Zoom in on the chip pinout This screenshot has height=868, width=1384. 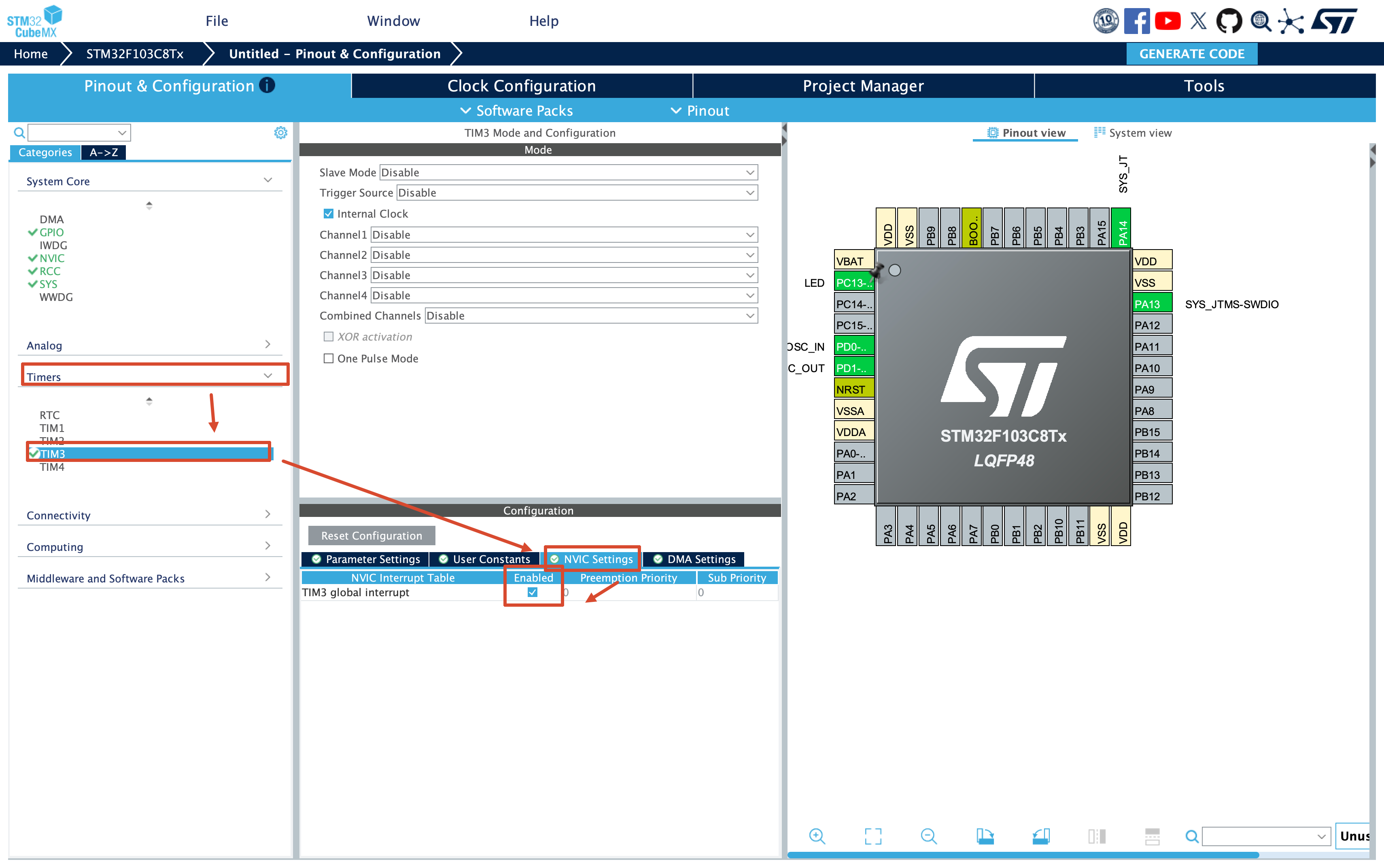817,836
